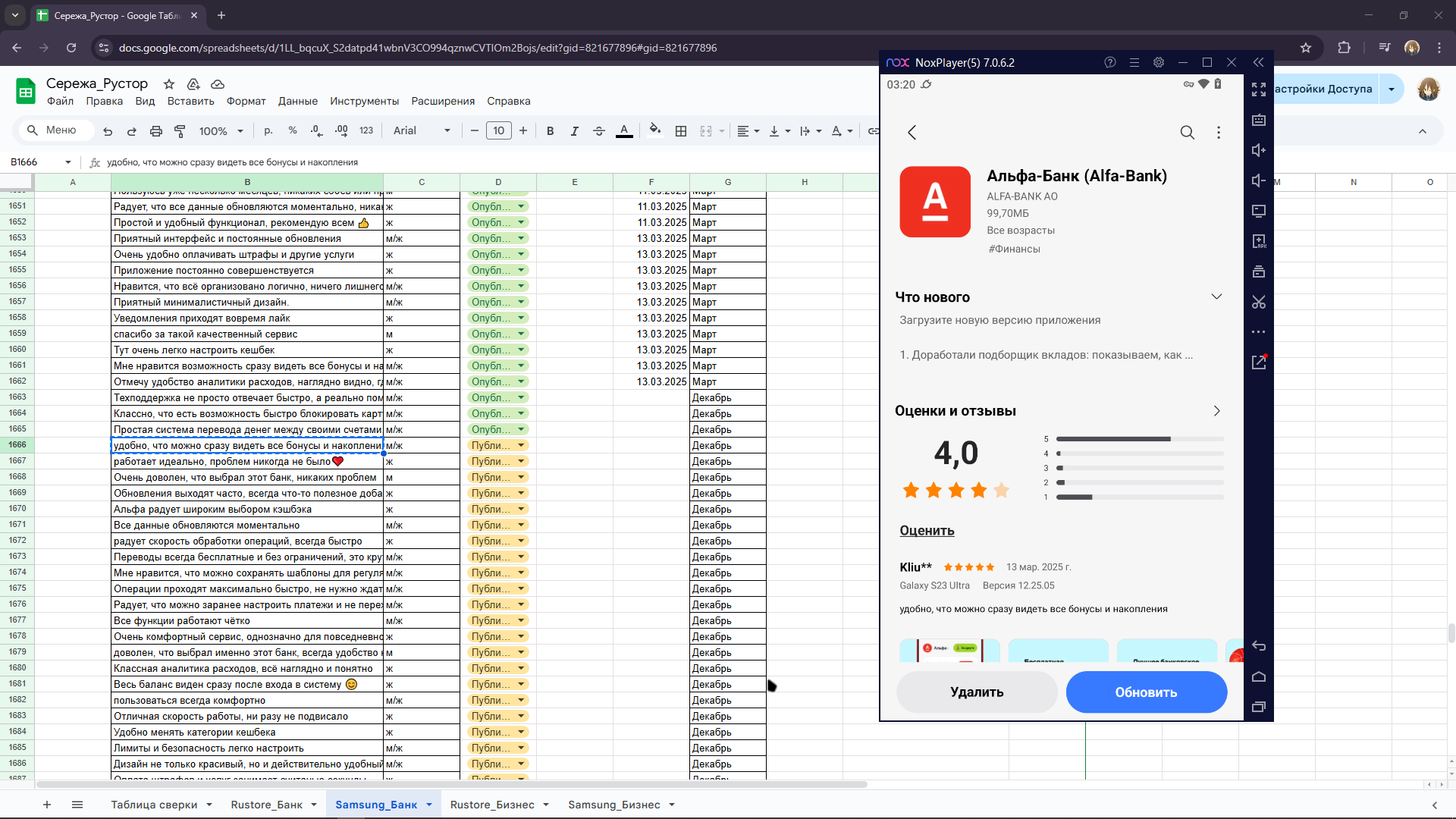
Task: Click the search icon in app store page
Action: click(1188, 133)
